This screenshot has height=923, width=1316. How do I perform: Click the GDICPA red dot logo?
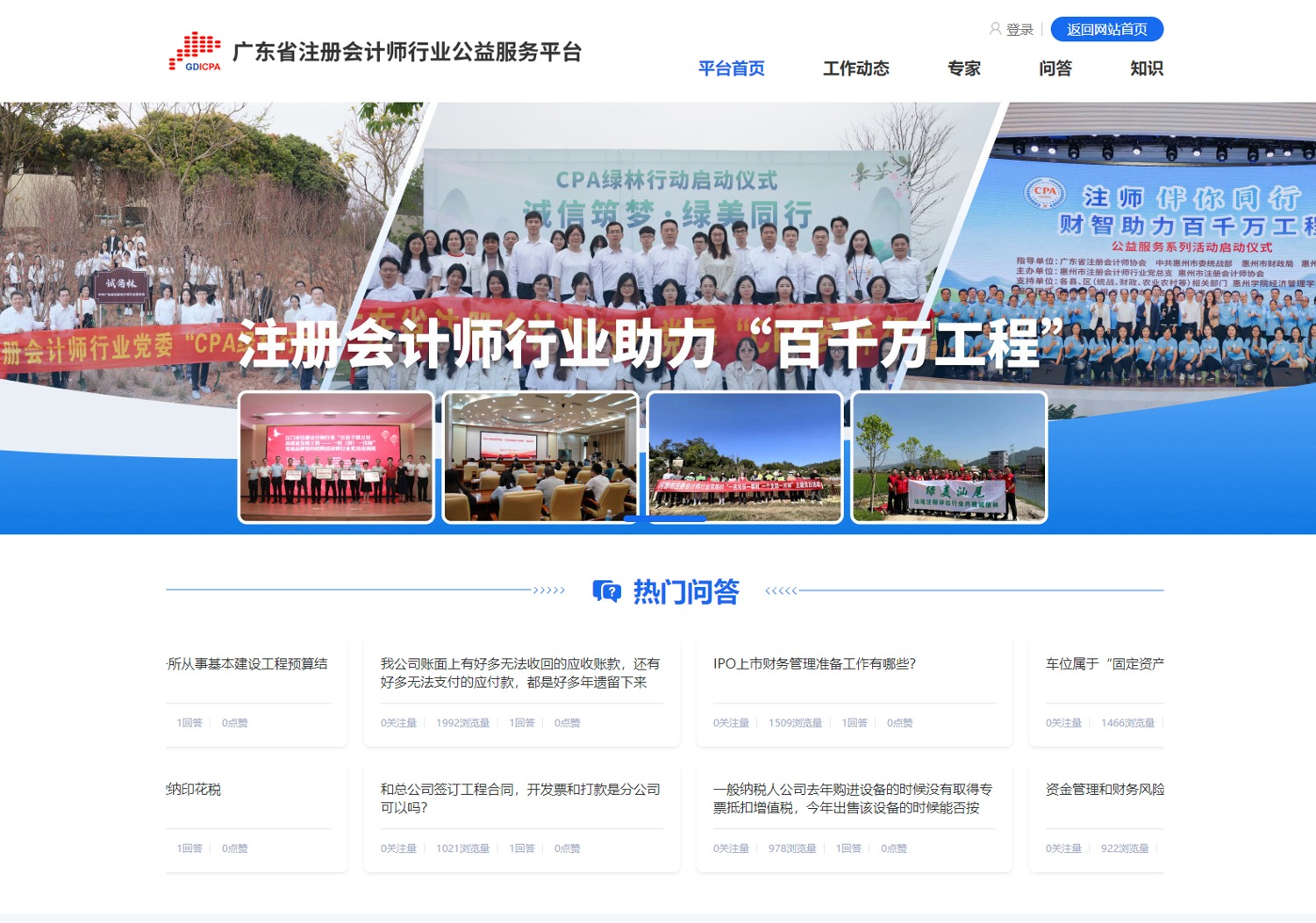(194, 52)
